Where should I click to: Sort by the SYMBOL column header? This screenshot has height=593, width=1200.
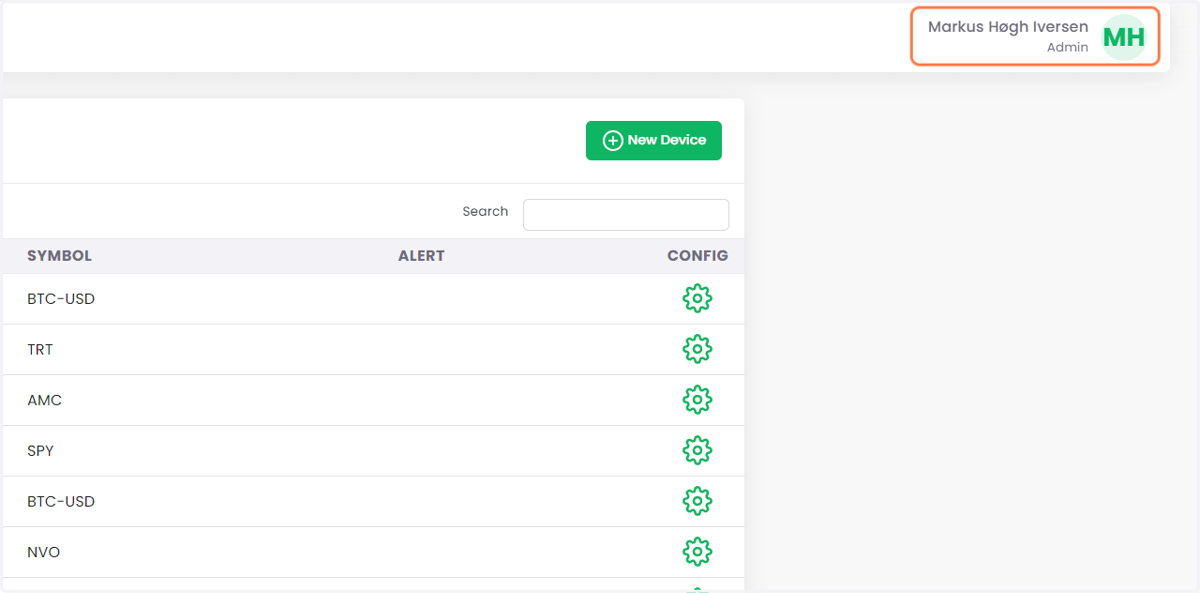click(x=59, y=256)
